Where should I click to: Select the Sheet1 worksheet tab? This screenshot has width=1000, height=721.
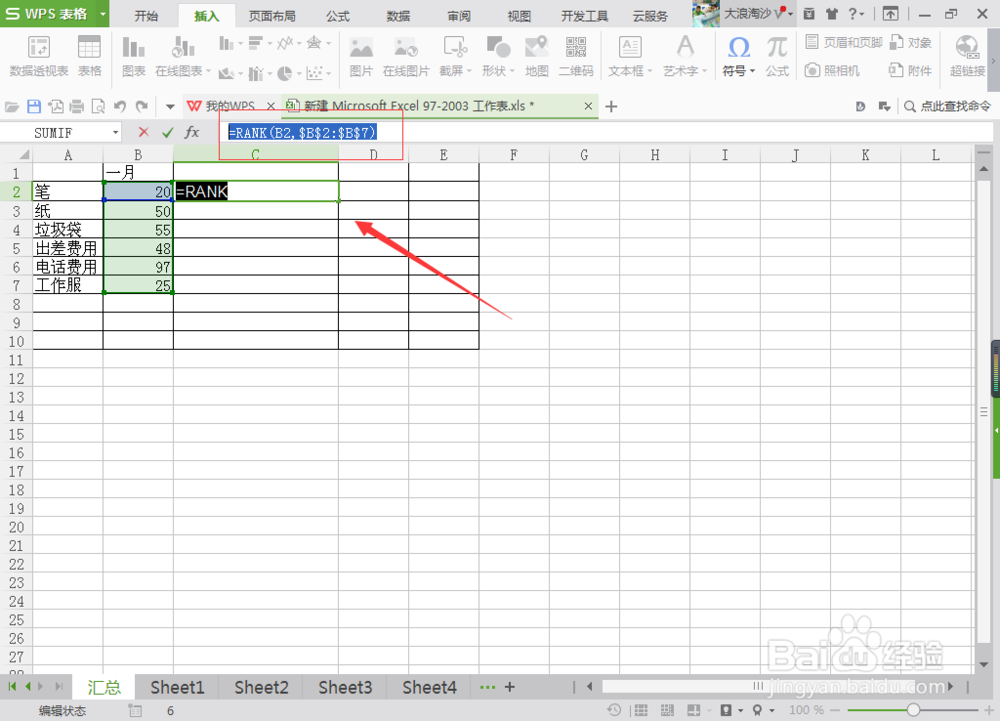177,687
